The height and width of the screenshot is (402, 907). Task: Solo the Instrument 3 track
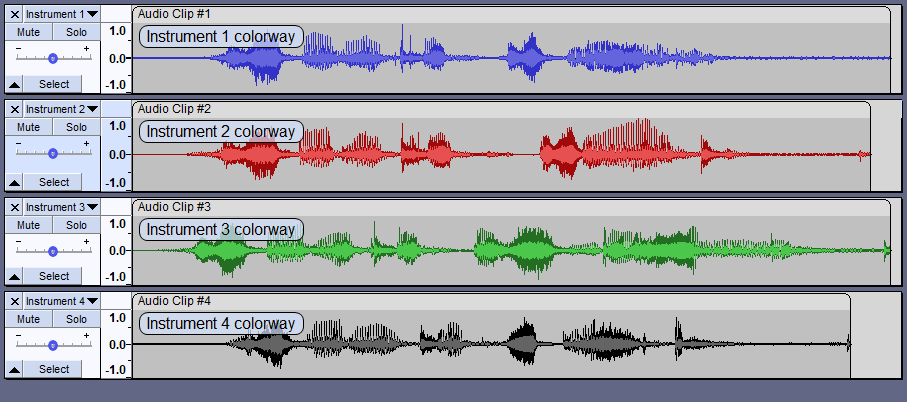click(x=76, y=225)
